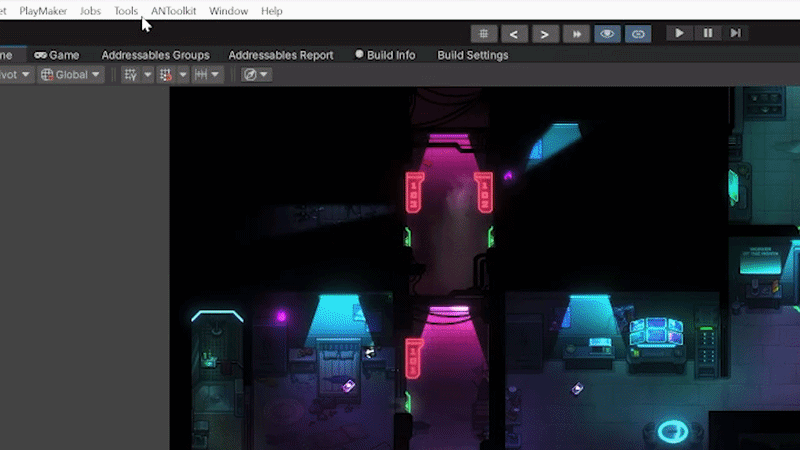Open the Tools menu
The height and width of the screenshot is (450, 800).
(126, 11)
